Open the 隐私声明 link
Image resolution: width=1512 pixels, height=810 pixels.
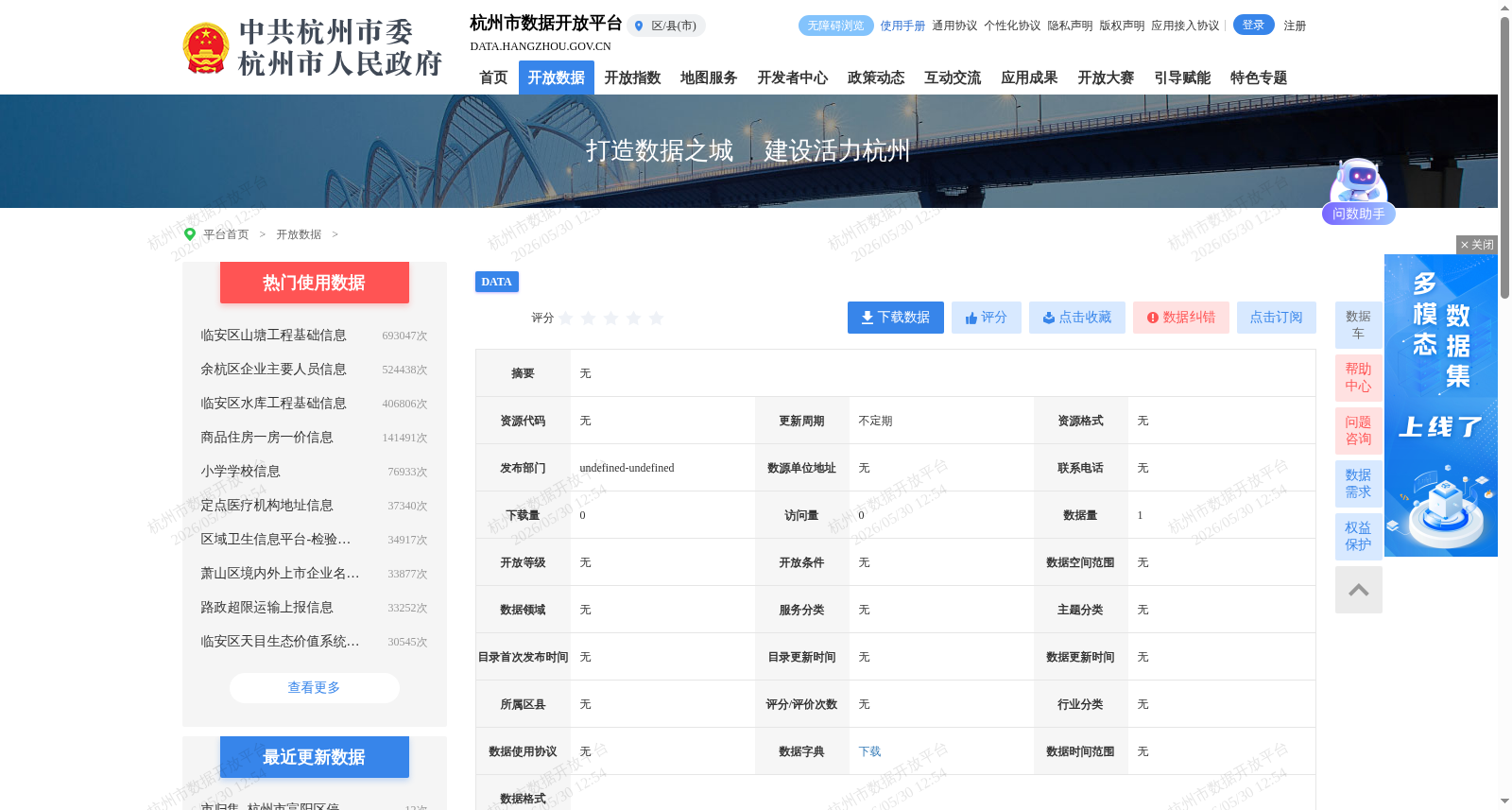pyautogui.click(x=1070, y=26)
